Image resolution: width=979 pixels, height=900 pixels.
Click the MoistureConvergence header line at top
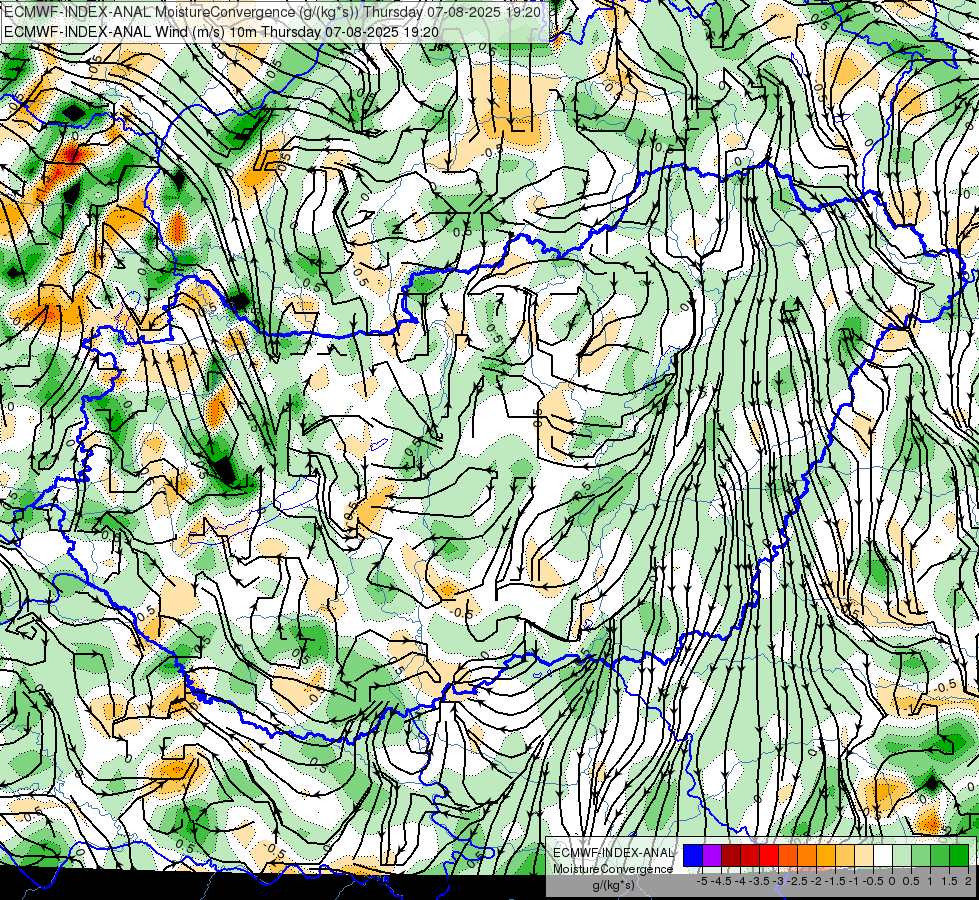(x=272, y=11)
